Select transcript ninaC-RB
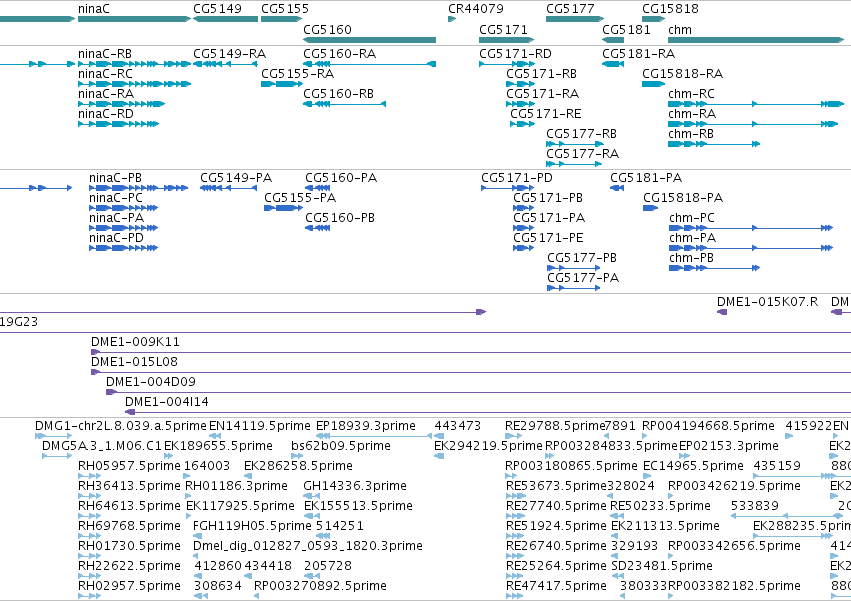 point(134,64)
